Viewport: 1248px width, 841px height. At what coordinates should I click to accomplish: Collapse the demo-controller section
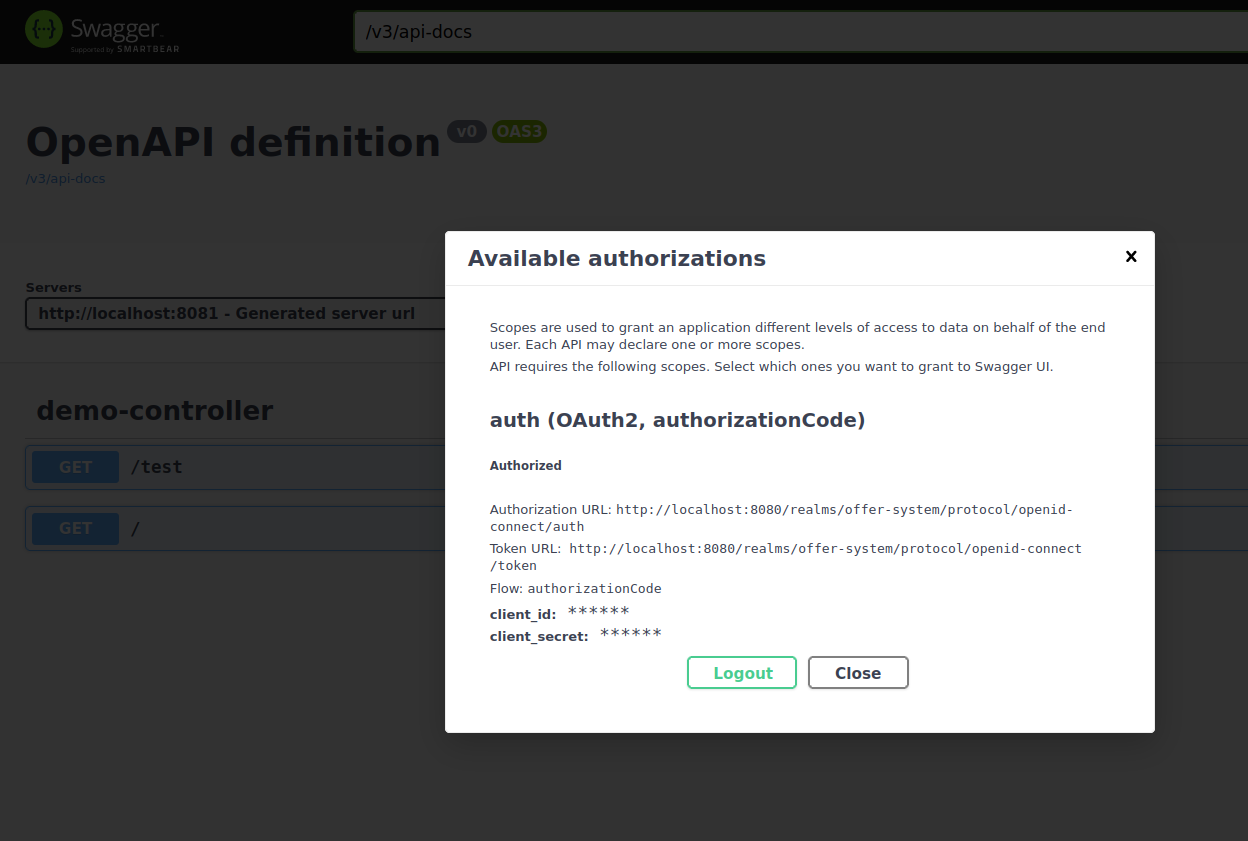pos(155,411)
